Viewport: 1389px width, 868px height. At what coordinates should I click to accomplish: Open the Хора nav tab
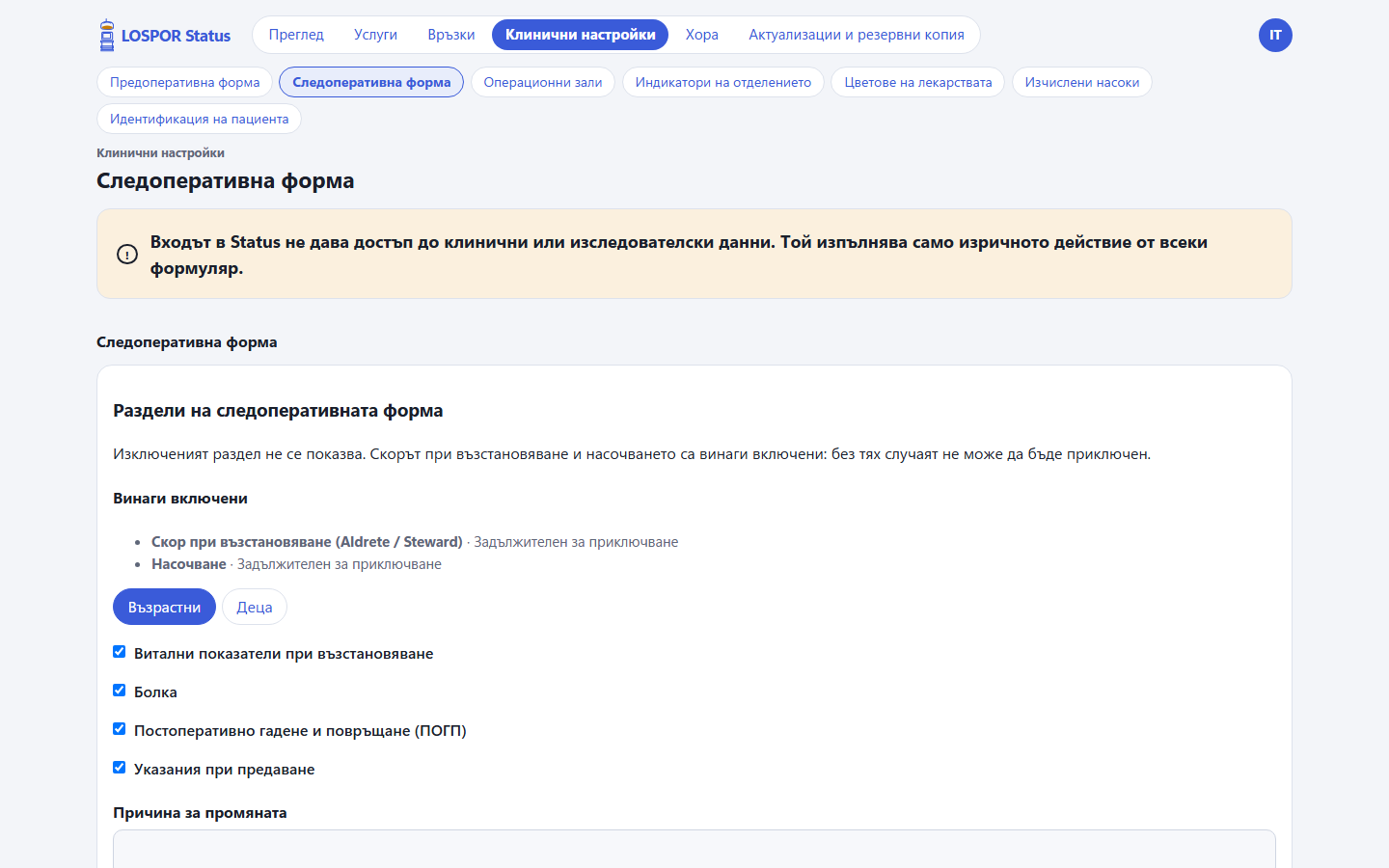pyautogui.click(x=701, y=35)
